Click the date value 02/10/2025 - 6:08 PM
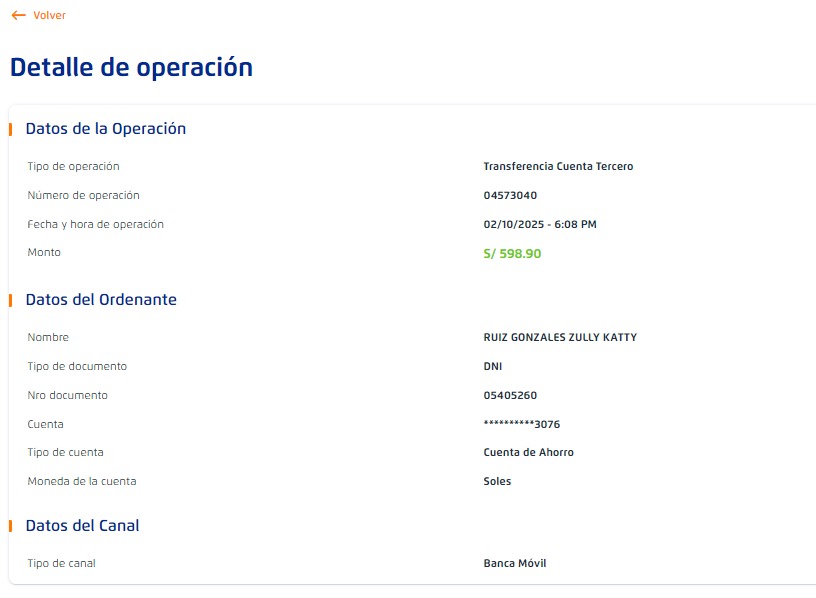 coord(540,225)
